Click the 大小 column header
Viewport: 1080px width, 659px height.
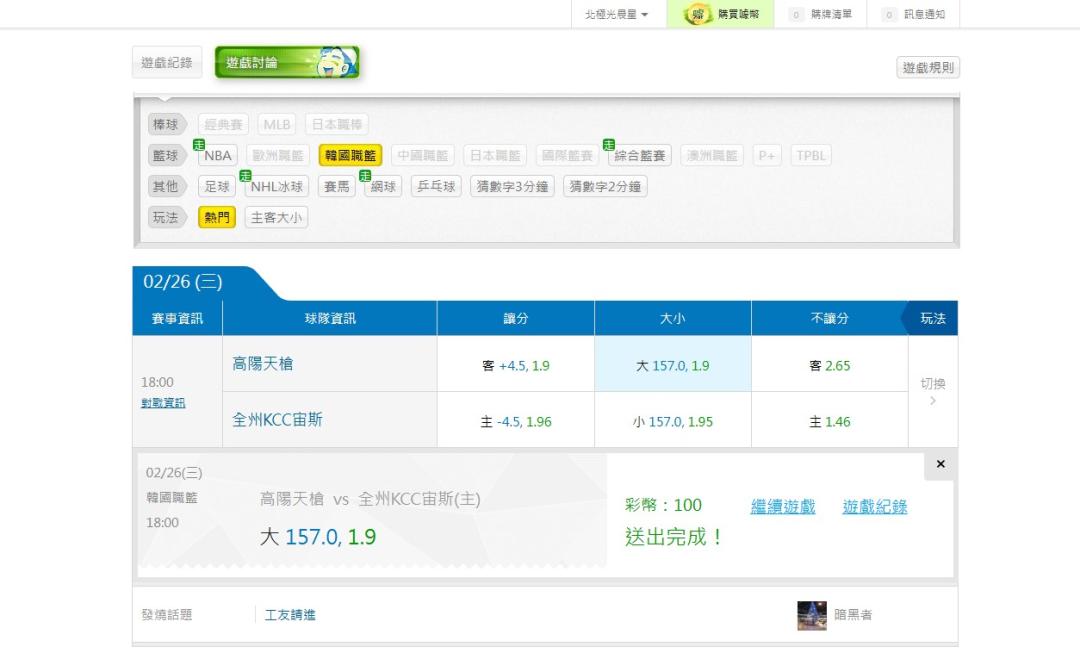(673, 318)
